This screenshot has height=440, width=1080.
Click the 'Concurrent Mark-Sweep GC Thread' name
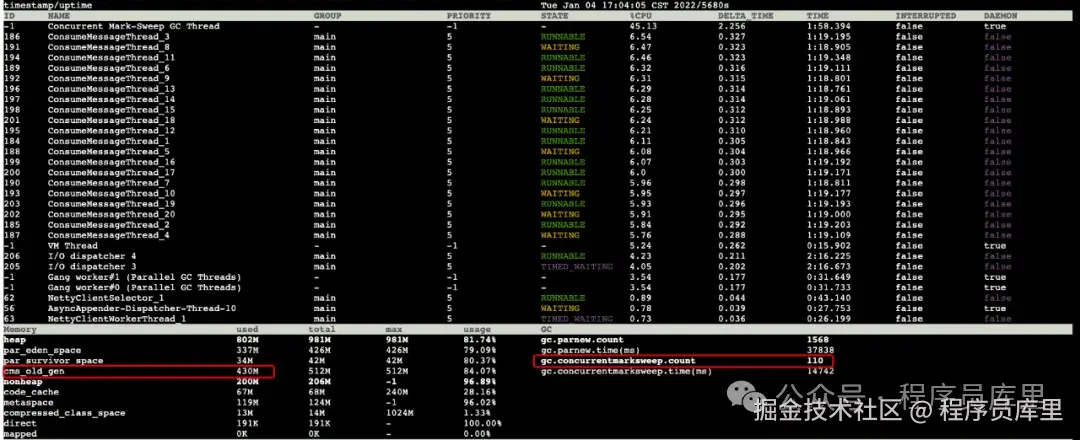pos(134,26)
